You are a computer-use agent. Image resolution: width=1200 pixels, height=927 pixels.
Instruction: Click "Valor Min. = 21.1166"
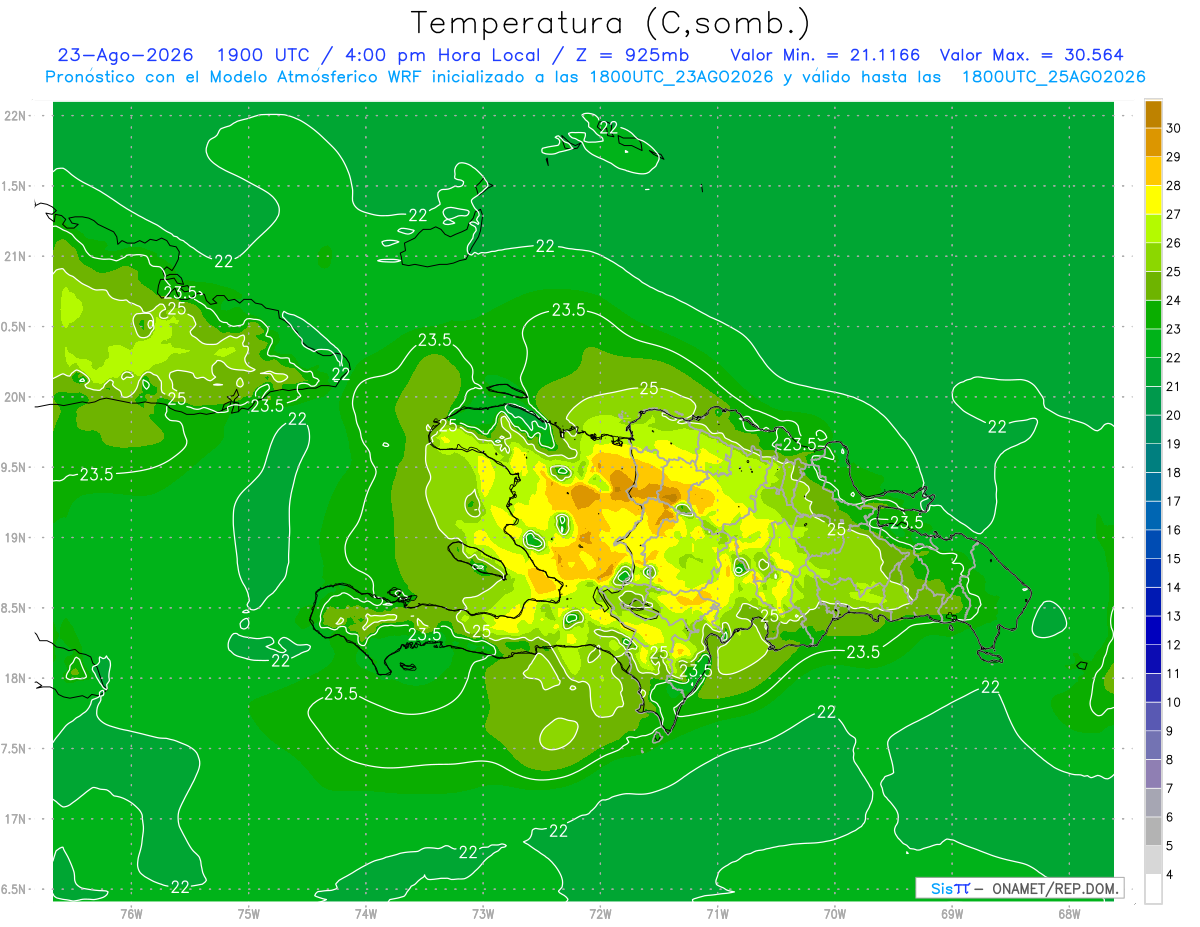tap(825, 55)
